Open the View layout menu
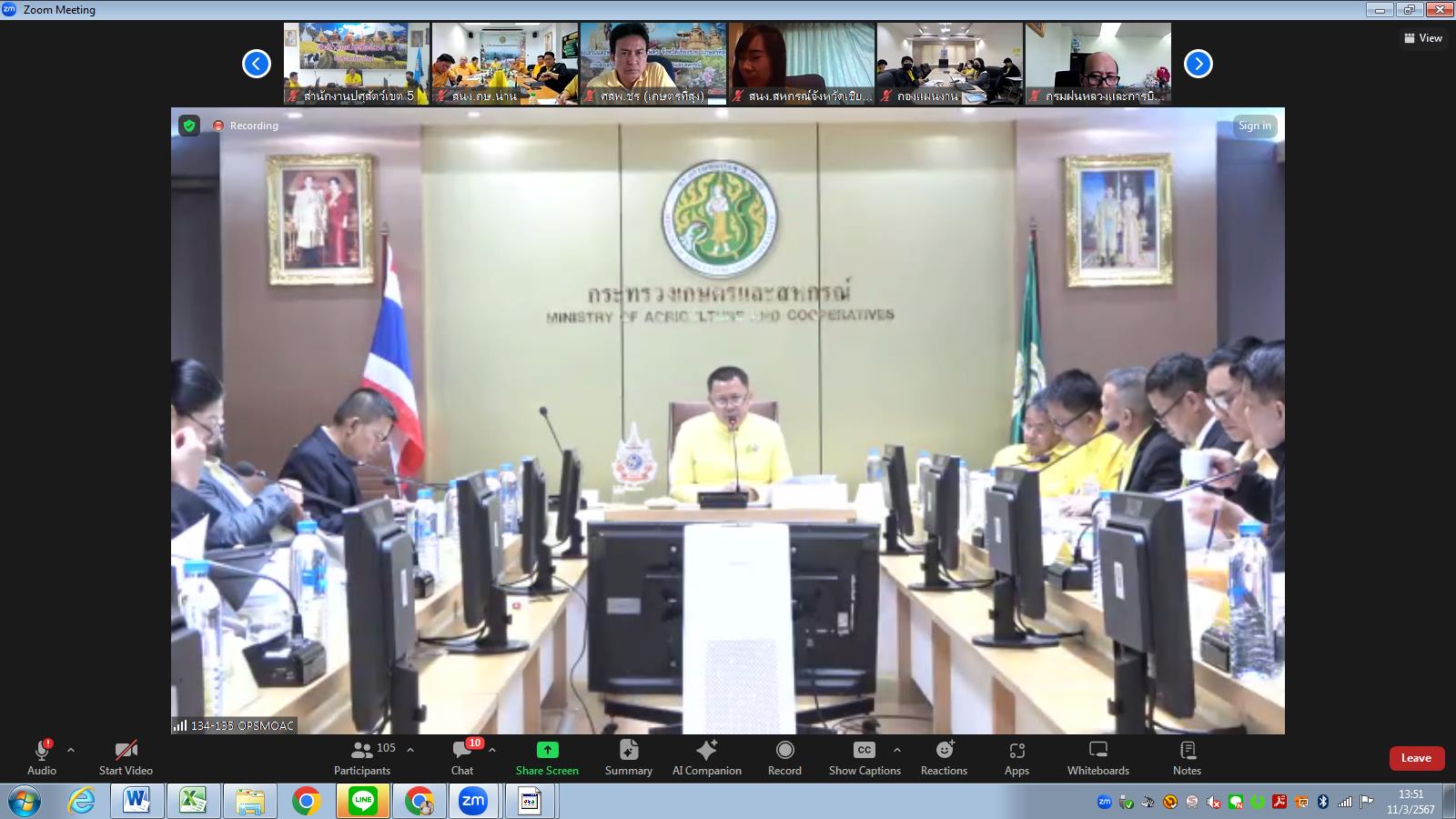The height and width of the screenshot is (819, 1456). click(1423, 38)
